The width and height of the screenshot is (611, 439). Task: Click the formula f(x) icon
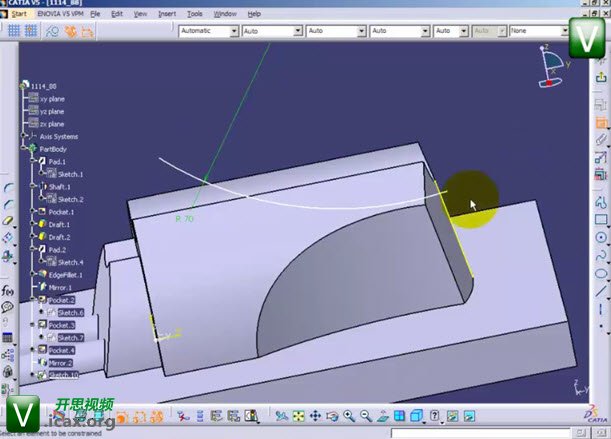click(8, 291)
